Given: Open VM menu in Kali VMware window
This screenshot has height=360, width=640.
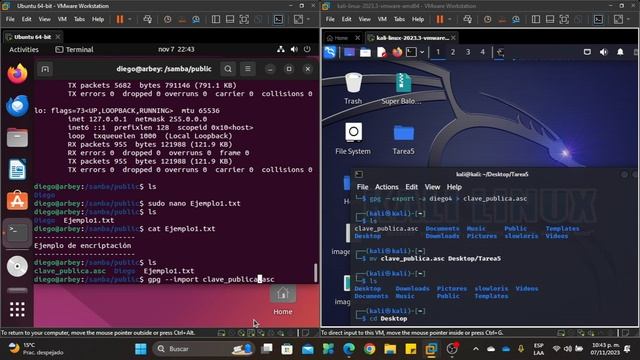Looking at the screenshot, I should [x=382, y=19].
